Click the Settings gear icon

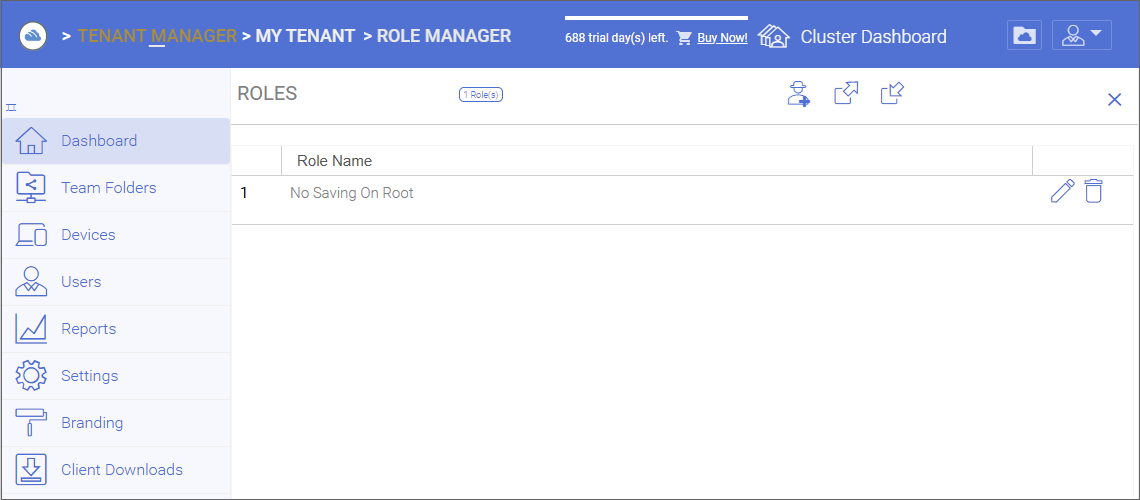31,376
